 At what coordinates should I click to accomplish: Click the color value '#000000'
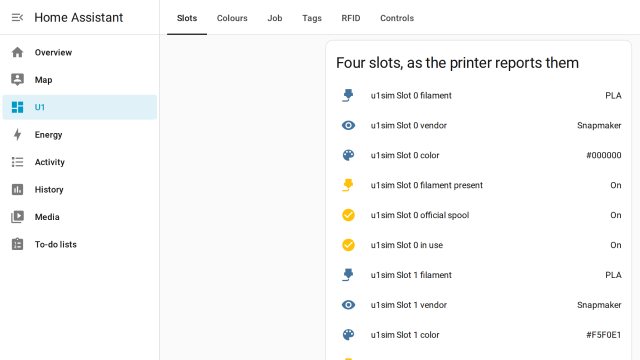[x=604, y=155]
